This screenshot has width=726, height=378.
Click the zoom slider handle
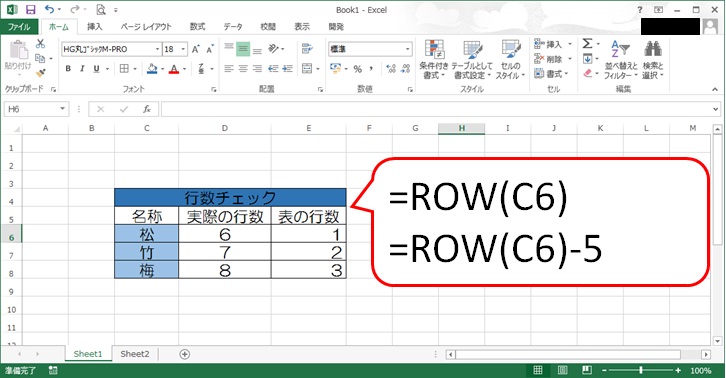coord(641,370)
